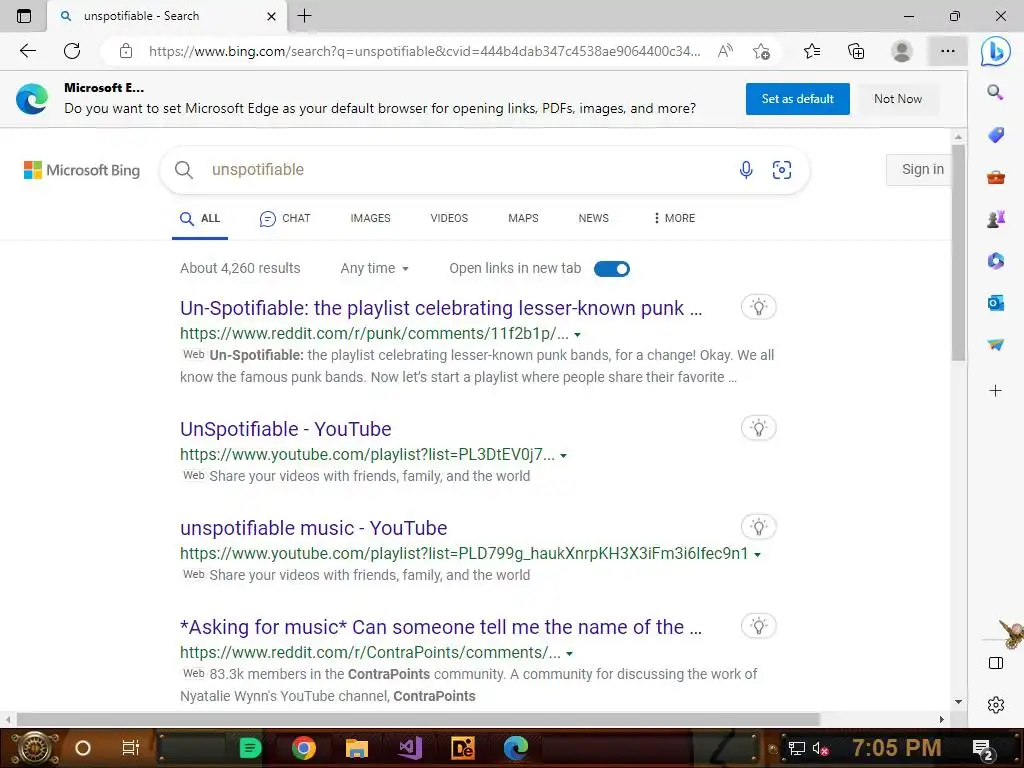Add this page to favorites
This screenshot has width=1024, height=768.
(761, 51)
